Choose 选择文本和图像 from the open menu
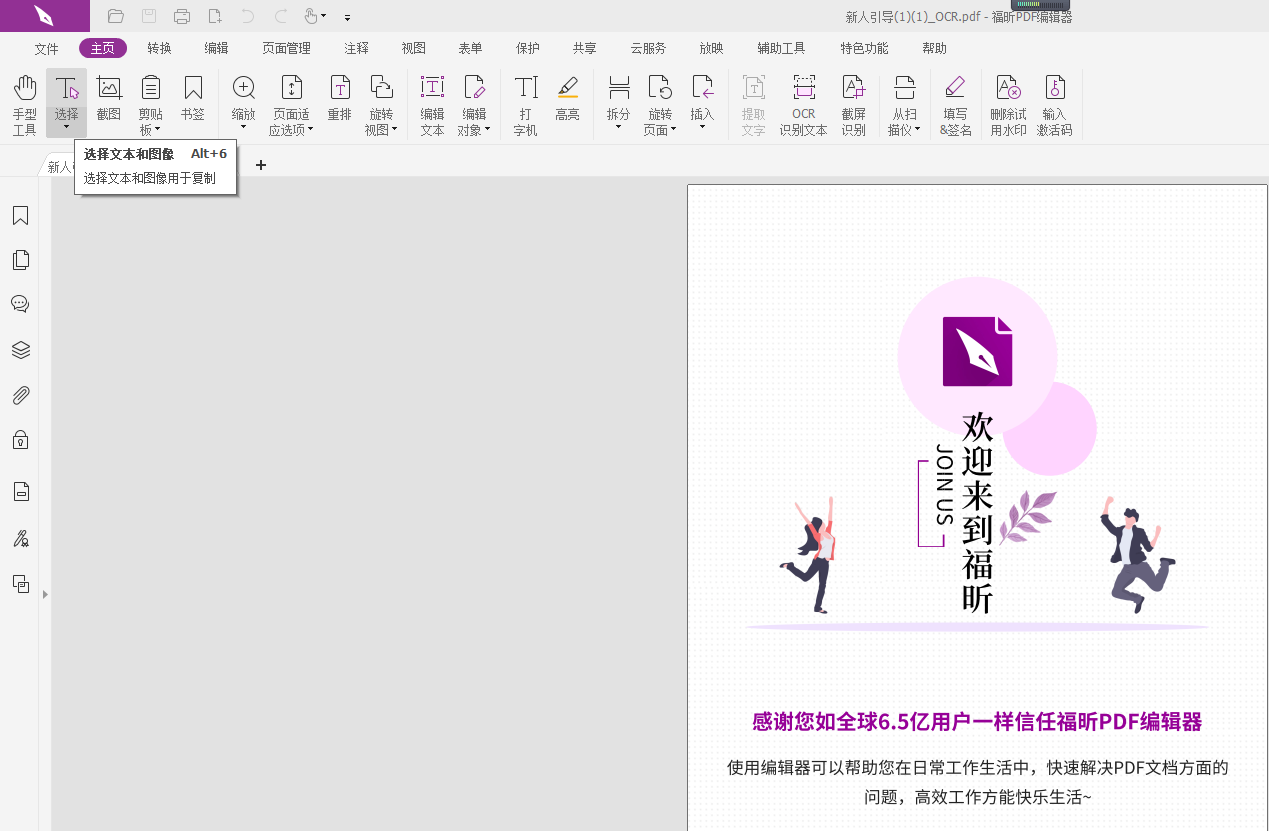This screenshot has height=831, width=1269. 127,153
